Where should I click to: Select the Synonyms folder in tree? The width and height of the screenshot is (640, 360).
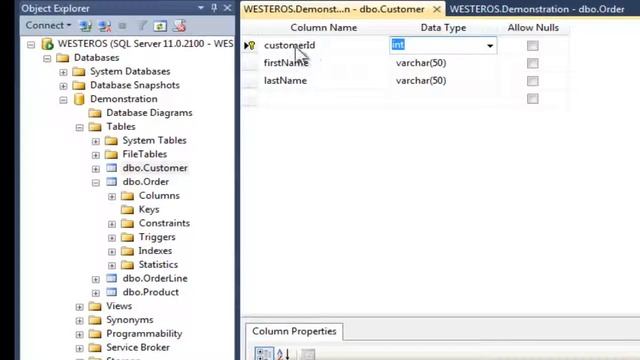(x=130, y=320)
